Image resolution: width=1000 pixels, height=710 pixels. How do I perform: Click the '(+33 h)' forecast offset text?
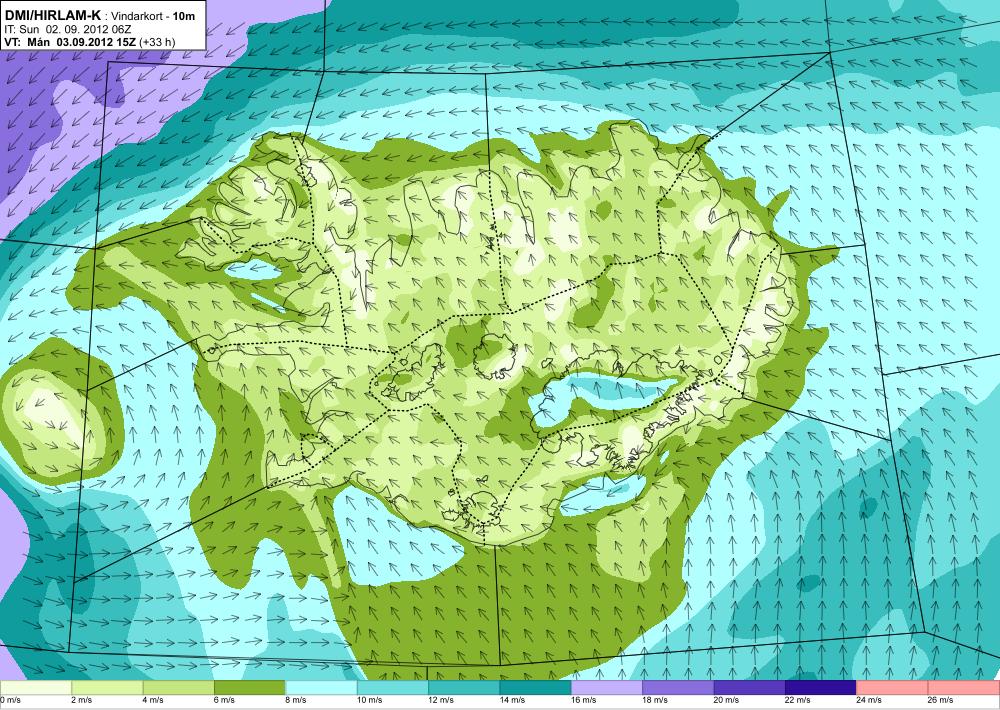point(156,42)
